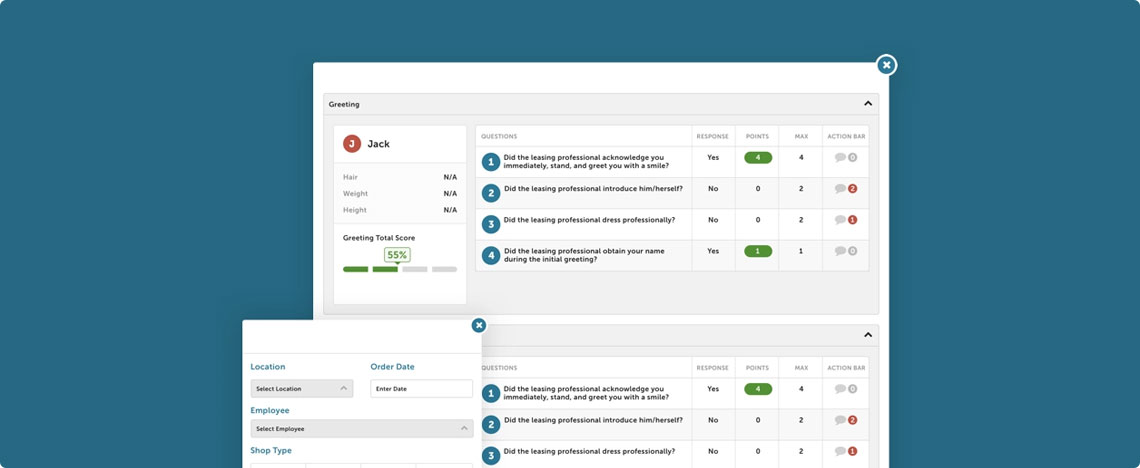The height and width of the screenshot is (468, 1140).
Task: Click the Greeting section title
Action: (344, 105)
